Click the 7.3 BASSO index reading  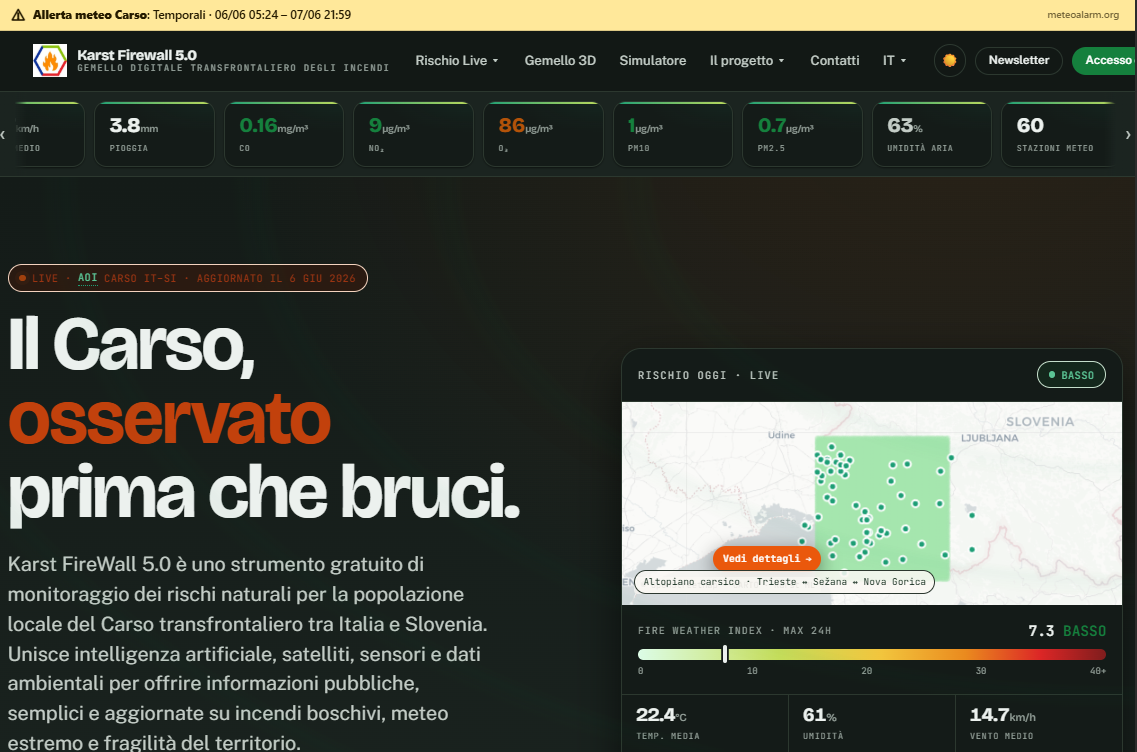pos(1067,631)
